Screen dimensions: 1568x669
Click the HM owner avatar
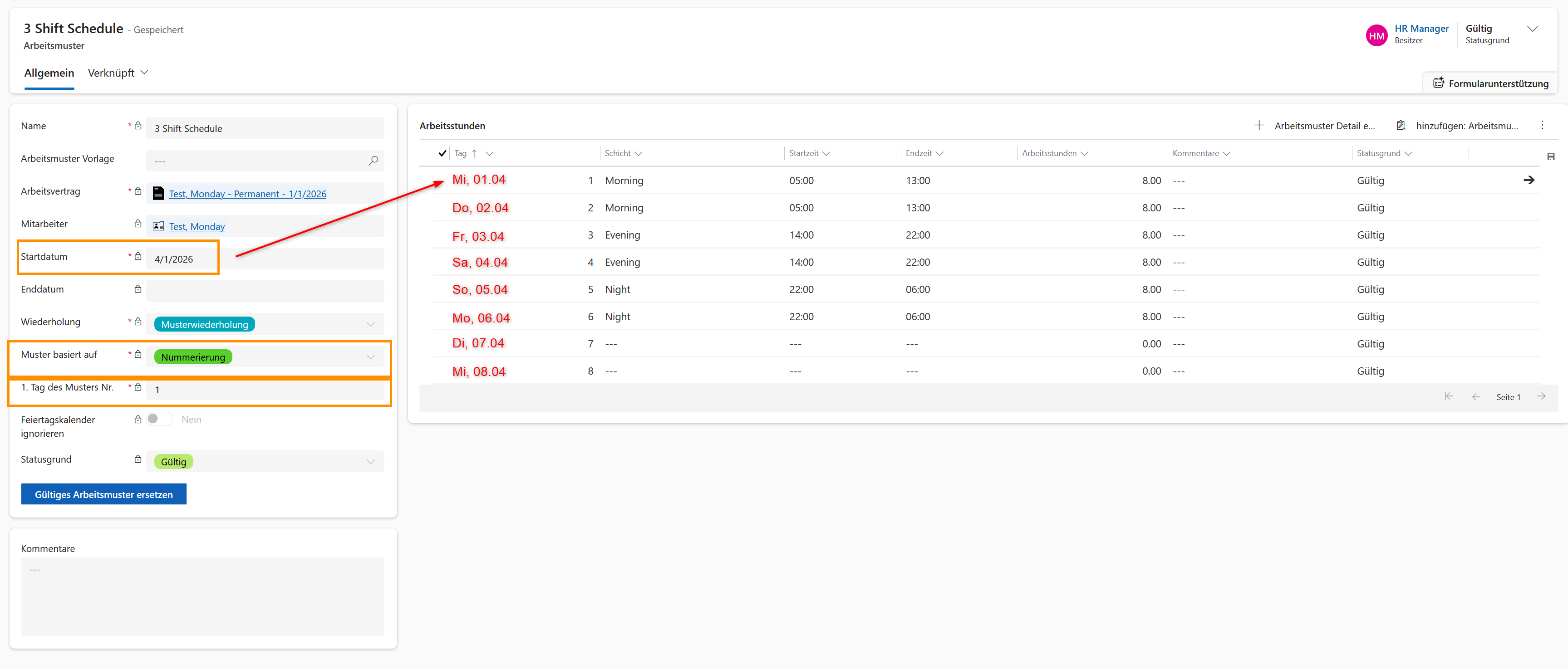(1376, 35)
